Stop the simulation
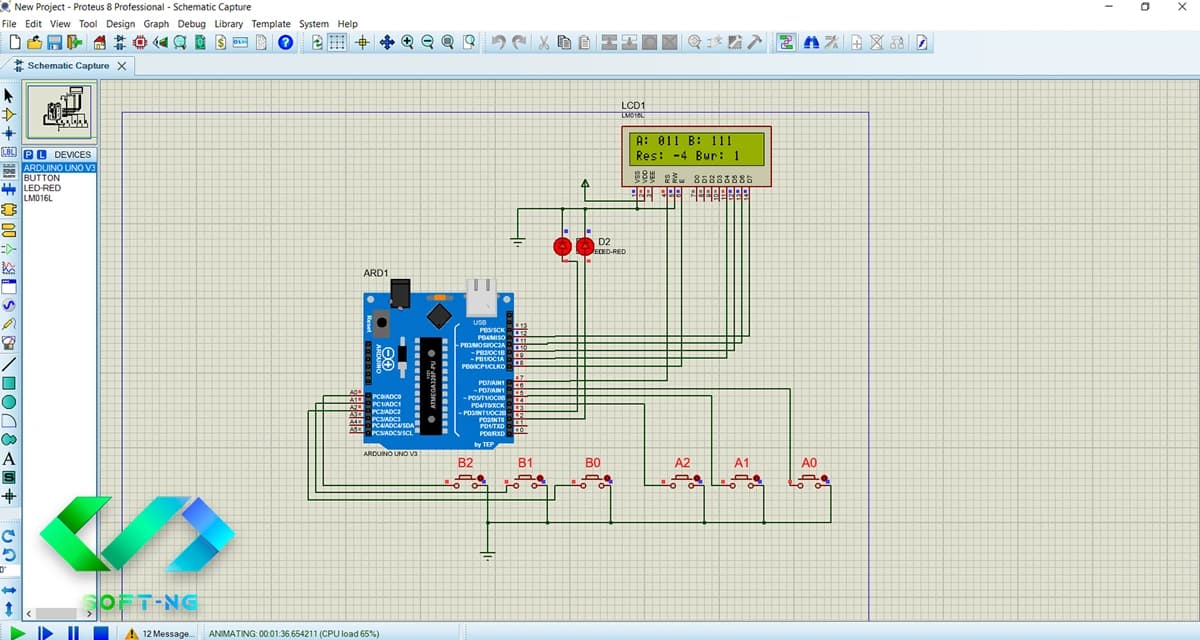Image resolution: width=1200 pixels, height=640 pixels. [x=101, y=632]
